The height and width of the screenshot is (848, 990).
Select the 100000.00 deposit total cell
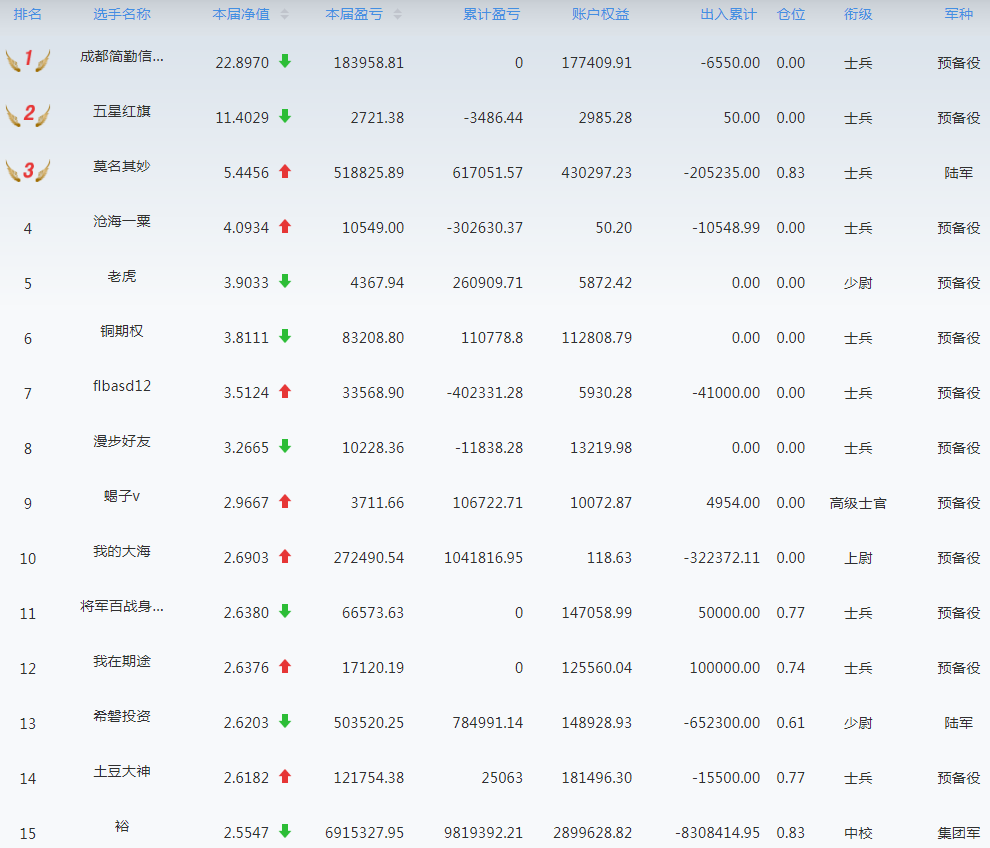[x=725, y=668]
